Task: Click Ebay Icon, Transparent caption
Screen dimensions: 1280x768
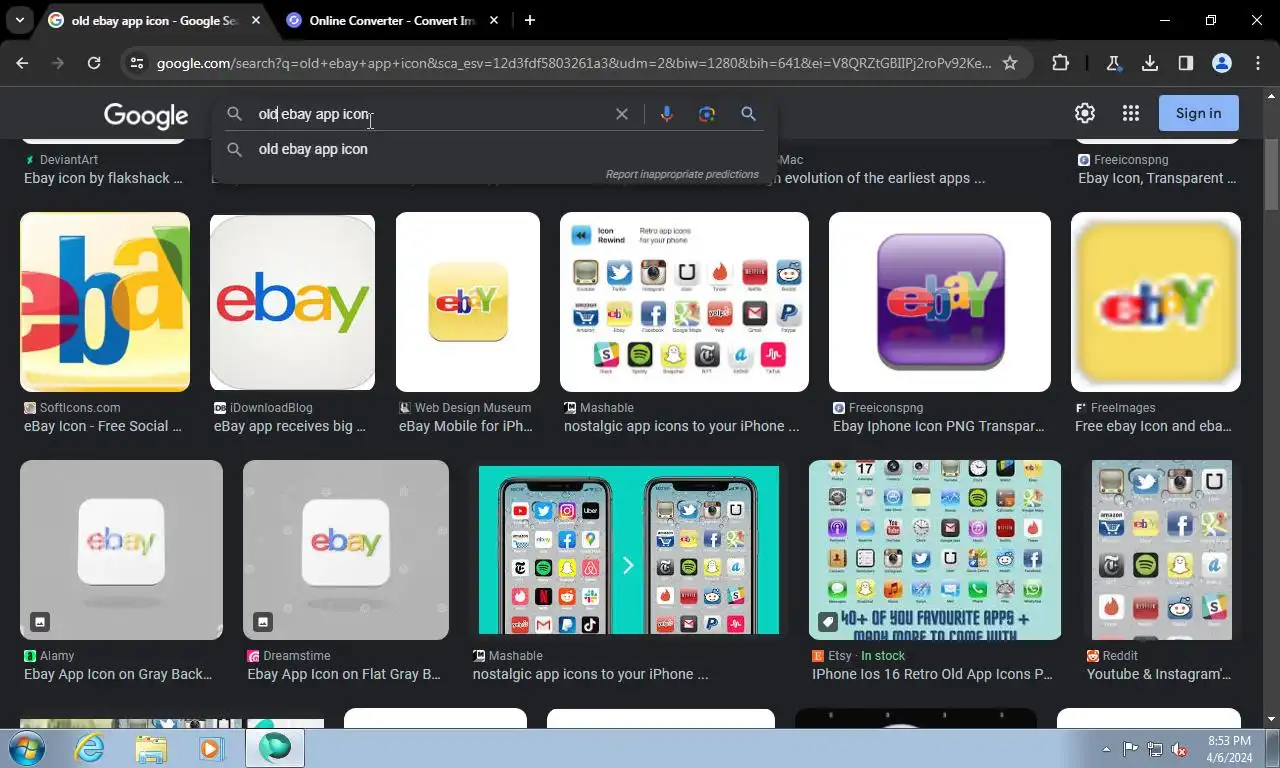Action: (x=1157, y=178)
